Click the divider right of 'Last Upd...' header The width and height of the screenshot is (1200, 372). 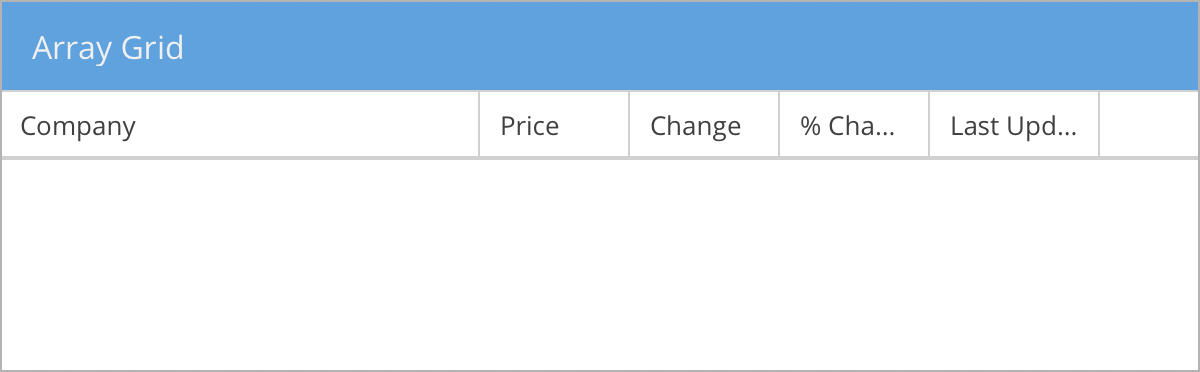click(1099, 125)
